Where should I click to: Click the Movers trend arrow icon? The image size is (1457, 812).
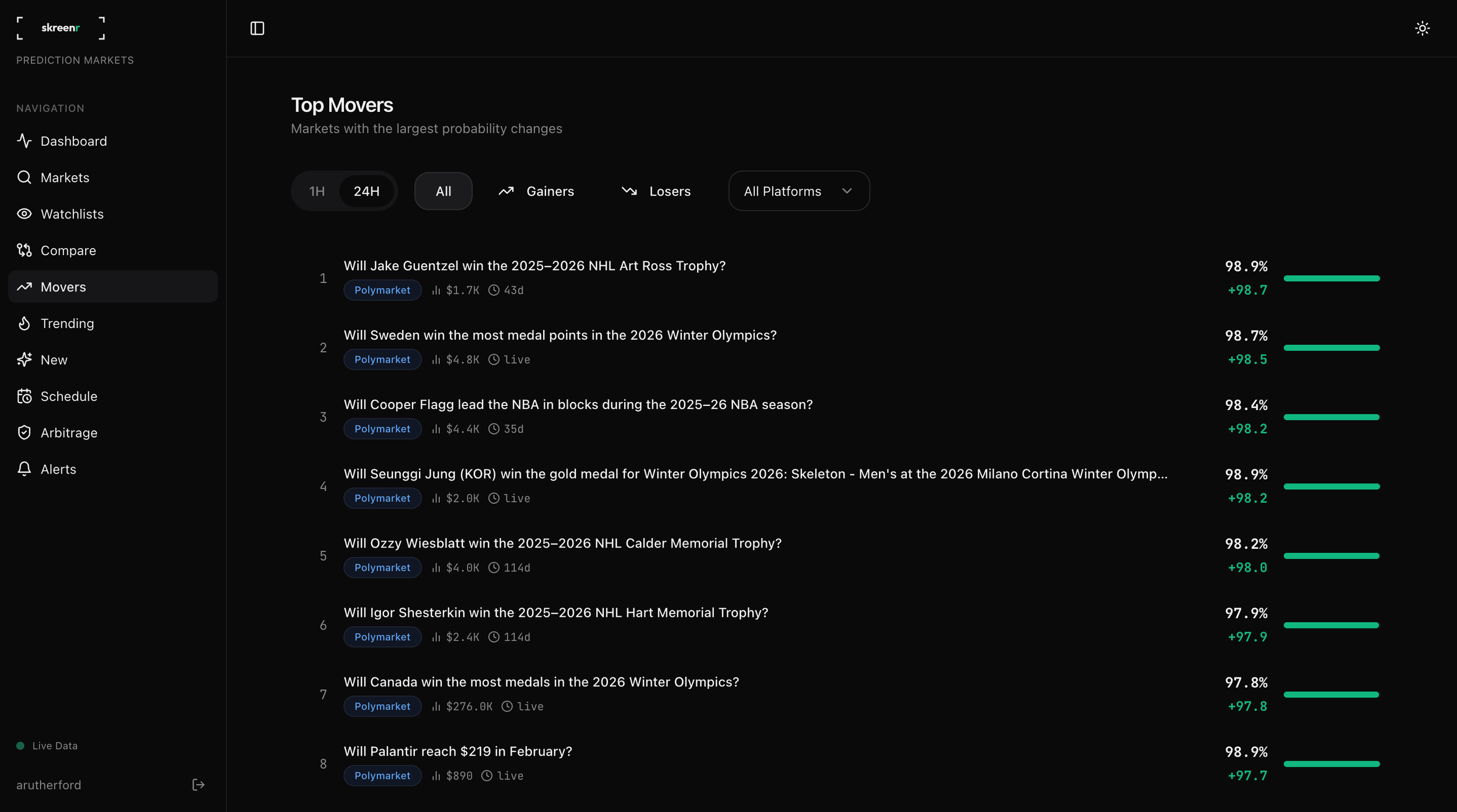click(x=24, y=287)
